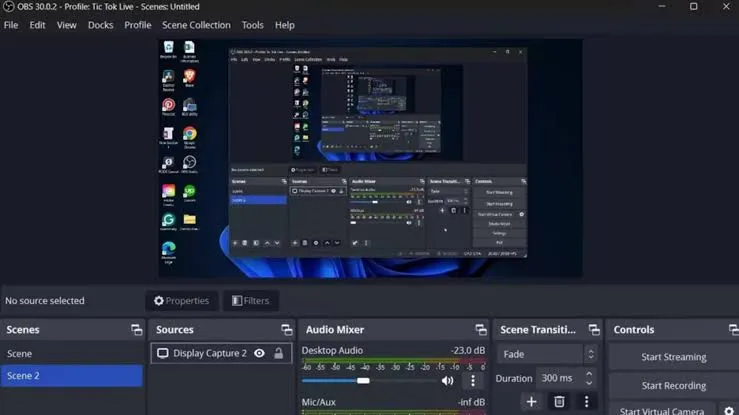Lock the Display Capture 2 source

[x=279, y=353]
